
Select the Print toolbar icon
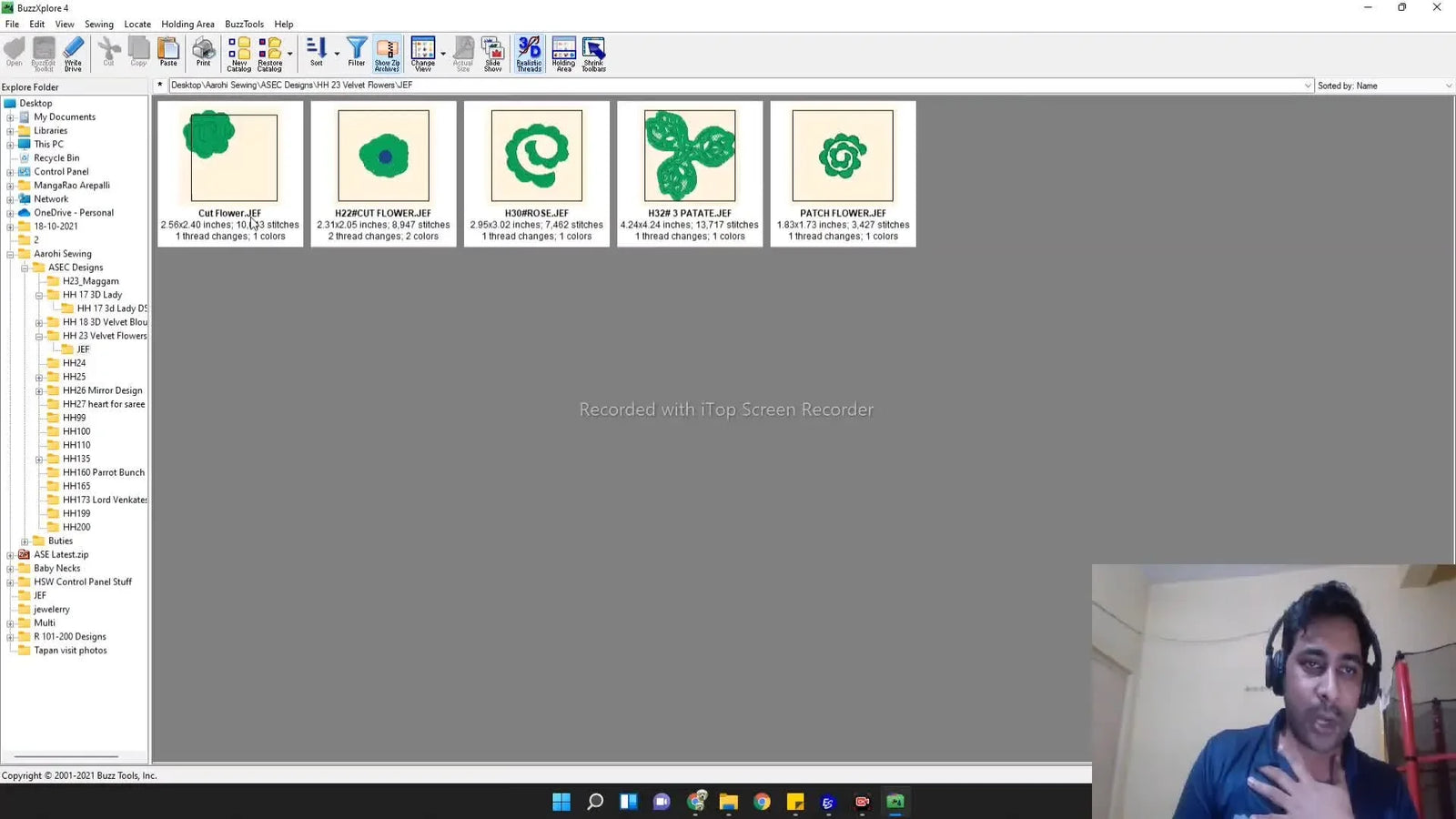(x=204, y=52)
